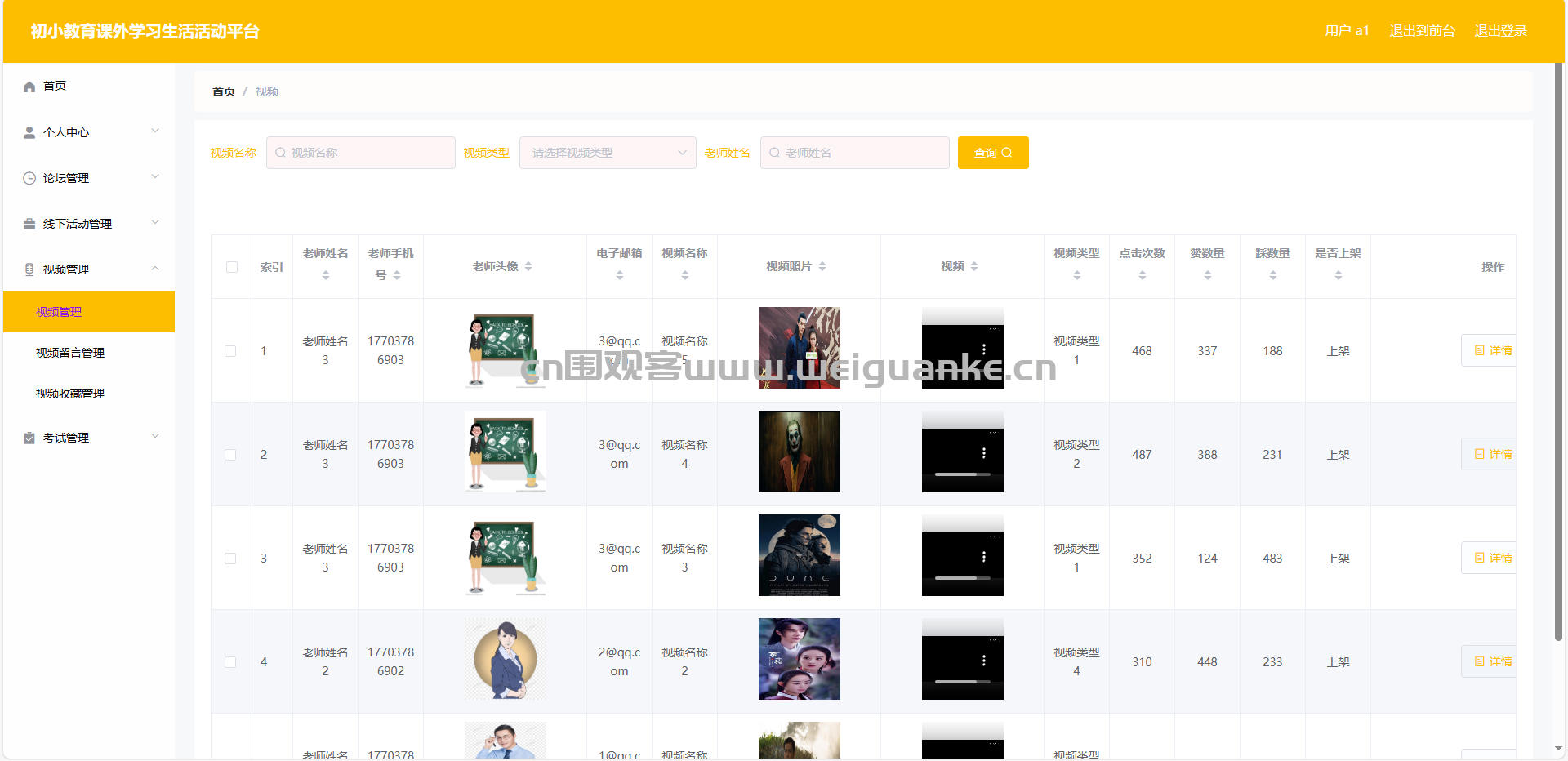Open video options menu in row 4
The width and height of the screenshot is (1568, 761).
coord(983,661)
